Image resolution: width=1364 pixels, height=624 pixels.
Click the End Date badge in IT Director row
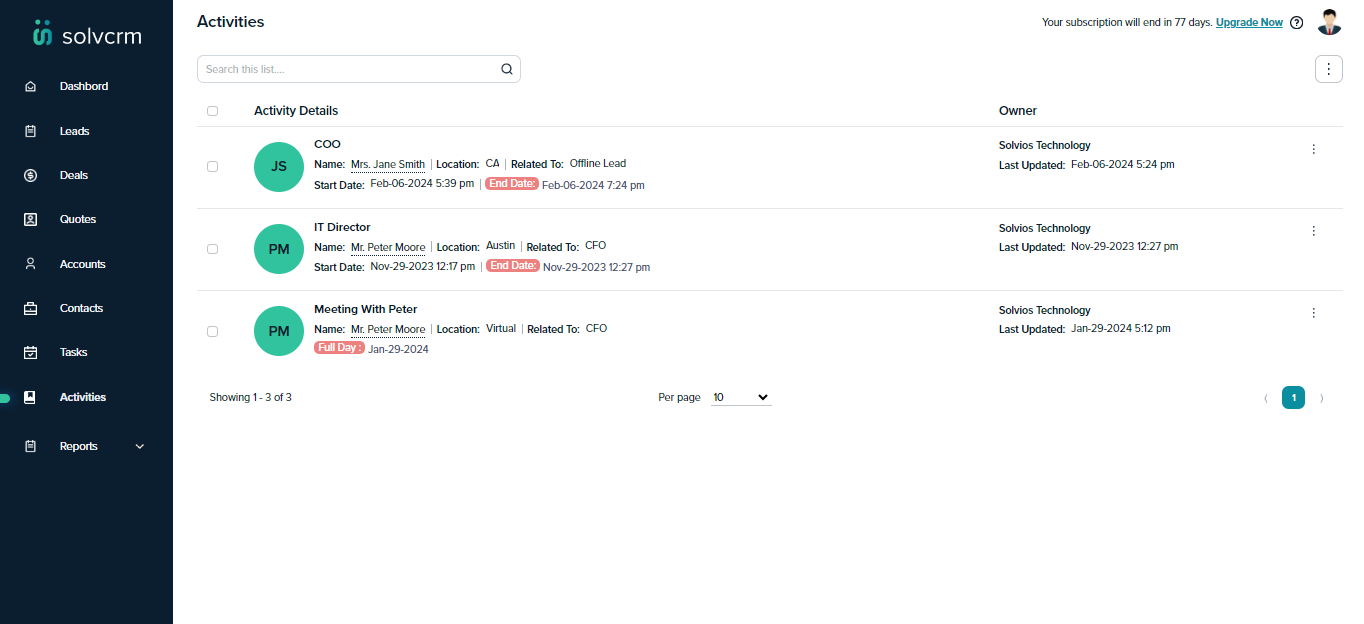coord(512,266)
